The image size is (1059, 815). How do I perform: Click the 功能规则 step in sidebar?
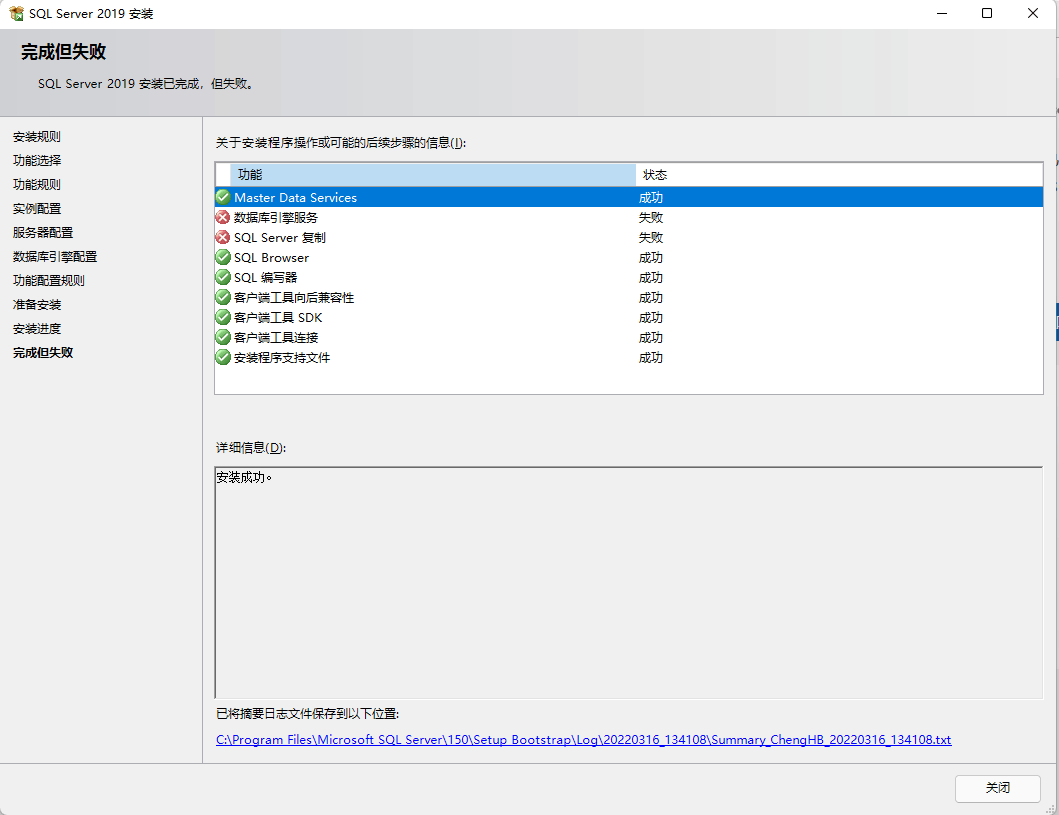tap(37, 184)
